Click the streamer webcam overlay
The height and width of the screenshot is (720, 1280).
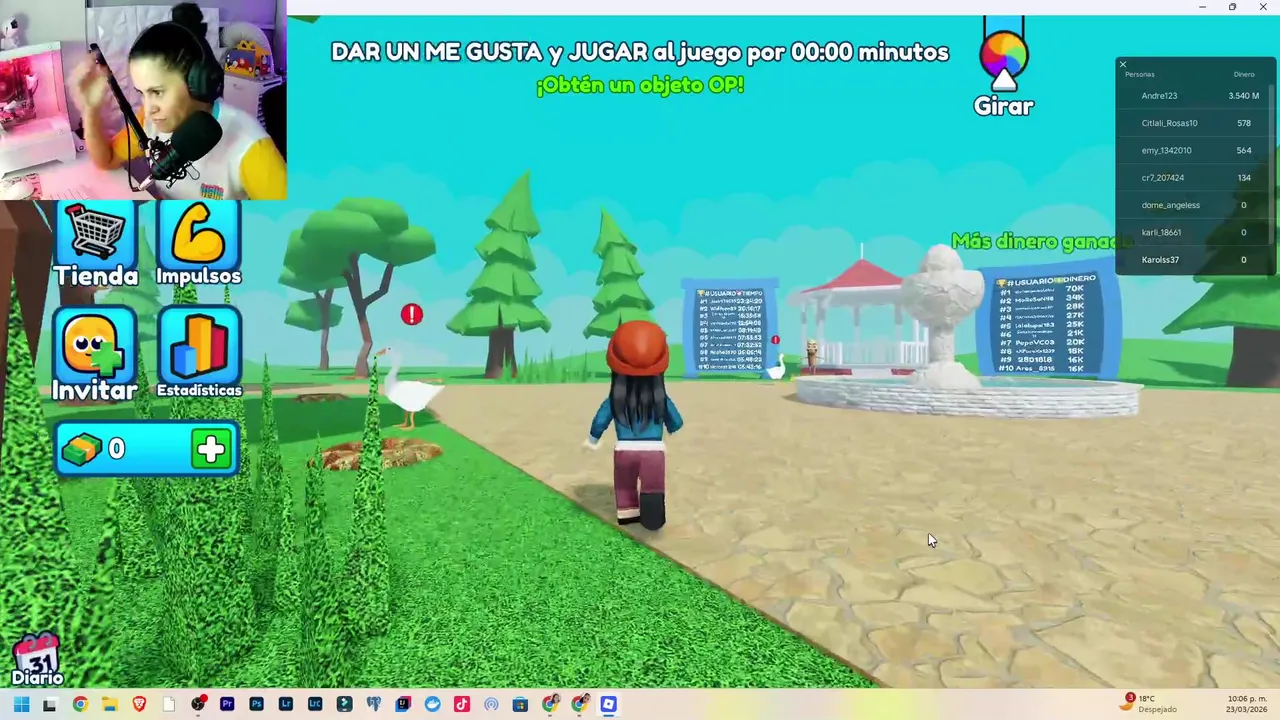[143, 100]
